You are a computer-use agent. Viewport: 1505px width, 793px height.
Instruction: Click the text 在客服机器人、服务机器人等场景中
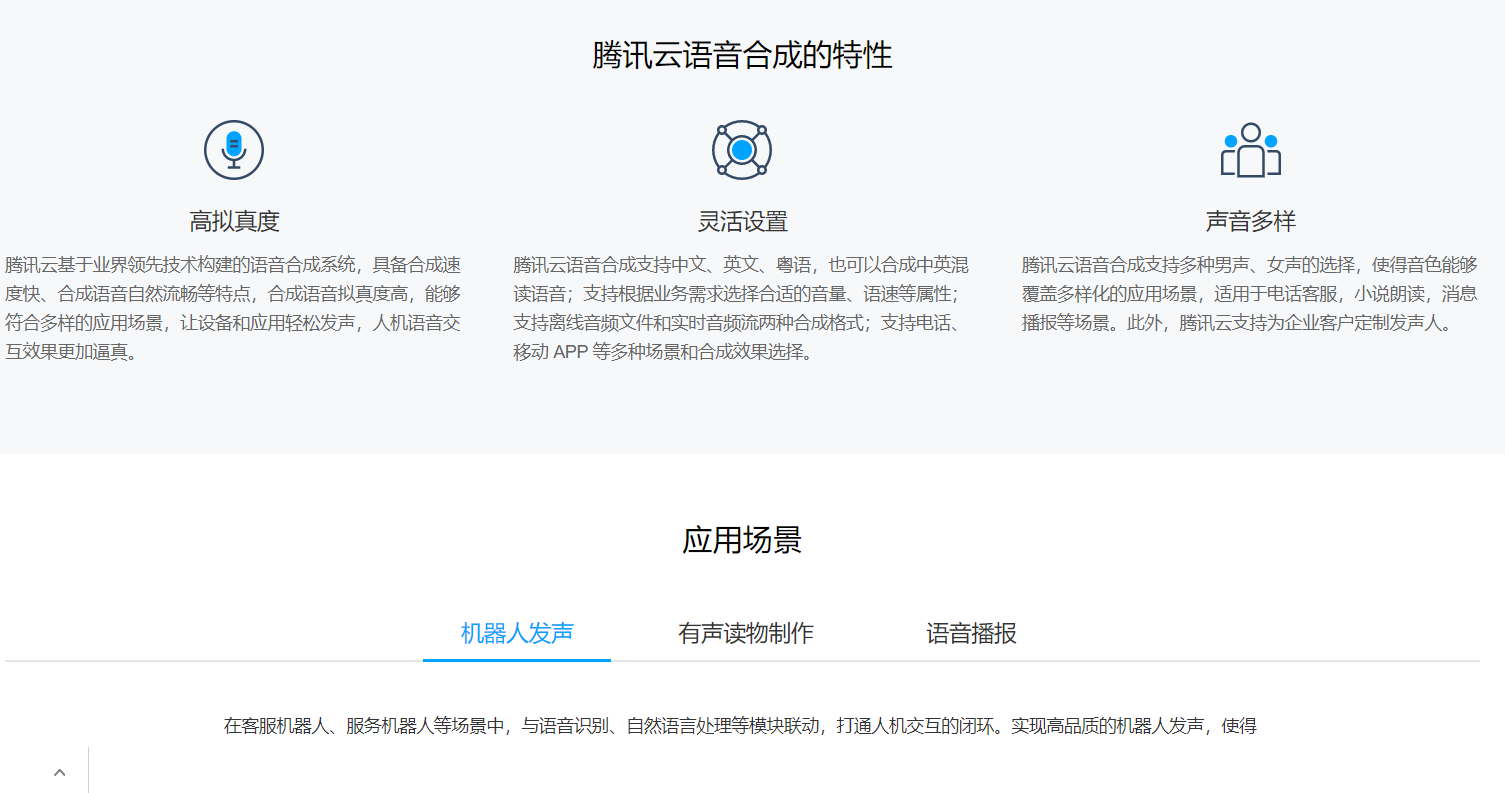(x=367, y=726)
